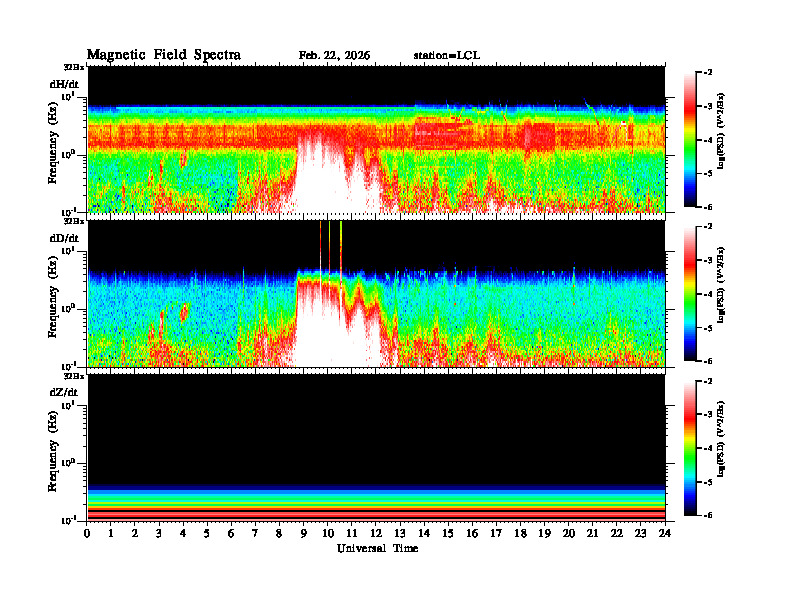Click the color bar beside the dD/dt panel

690,294
